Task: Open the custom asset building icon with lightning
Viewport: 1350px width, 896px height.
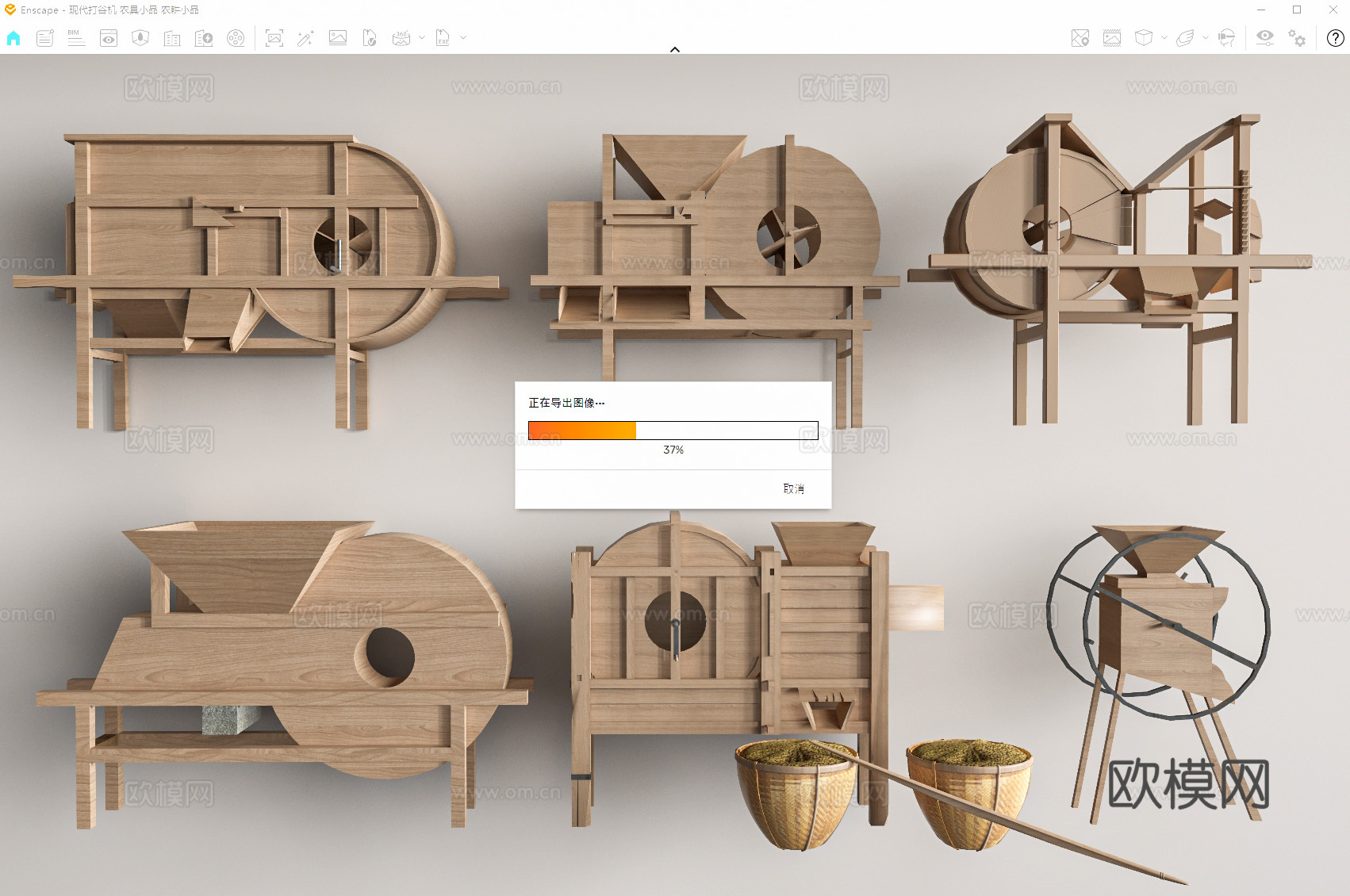Action: (204, 38)
